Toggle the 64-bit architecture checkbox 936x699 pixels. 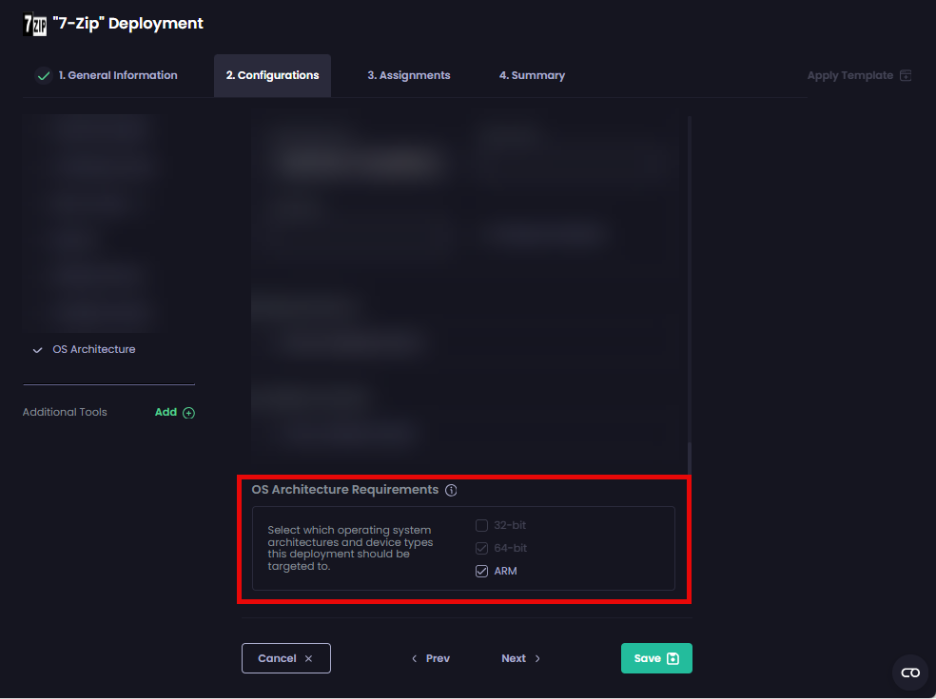pyautogui.click(x=482, y=548)
